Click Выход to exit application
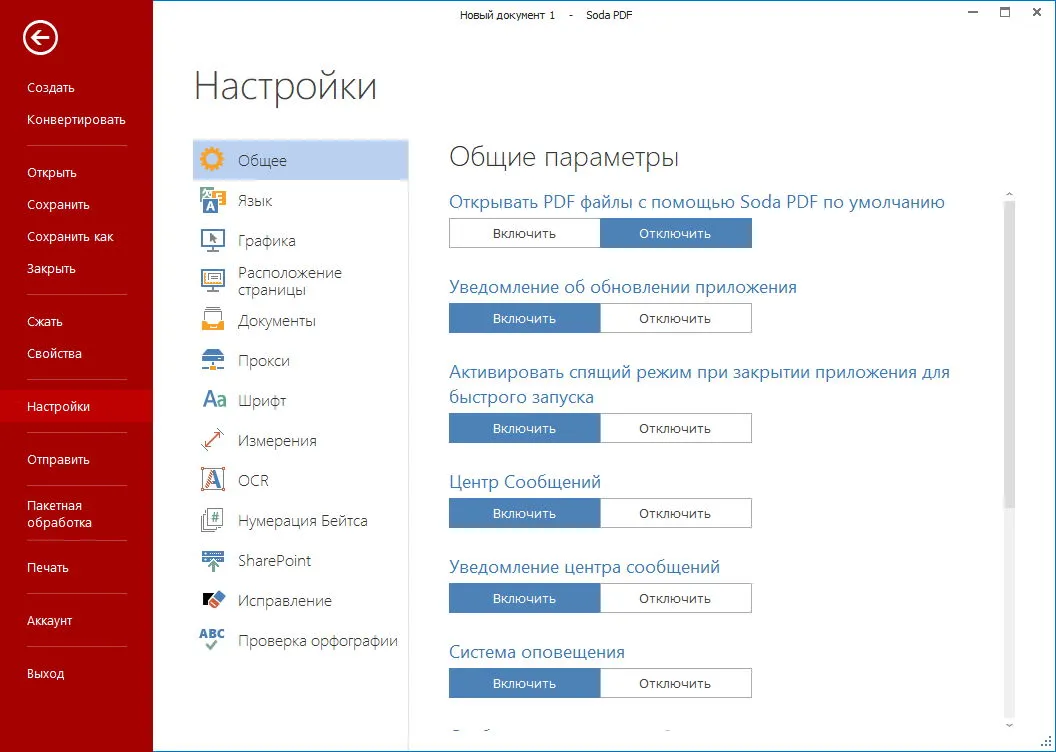 [46, 673]
